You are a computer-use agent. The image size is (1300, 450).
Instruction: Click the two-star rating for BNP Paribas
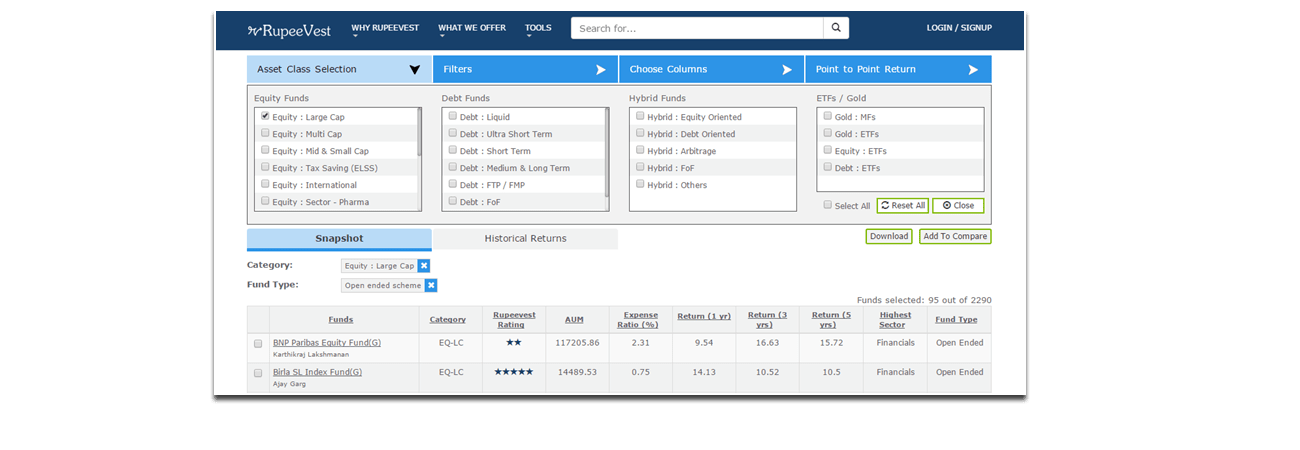click(514, 342)
